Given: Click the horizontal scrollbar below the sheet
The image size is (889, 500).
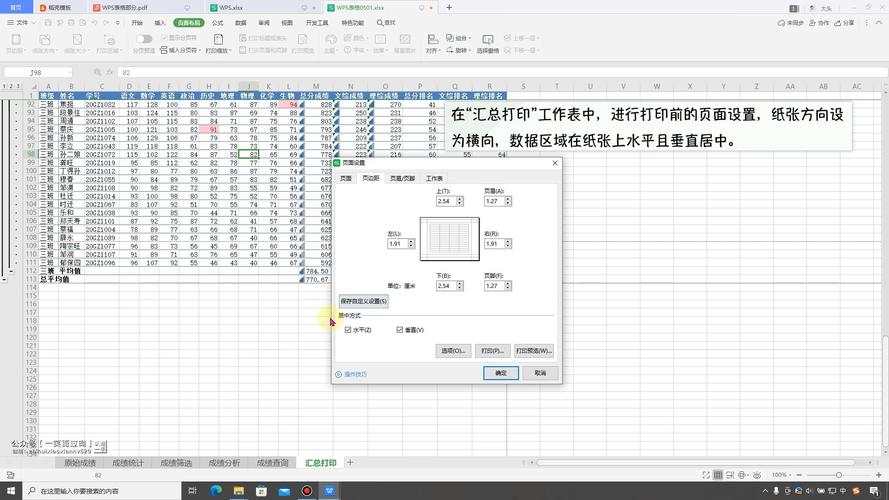Looking at the screenshot, I should (695, 463).
